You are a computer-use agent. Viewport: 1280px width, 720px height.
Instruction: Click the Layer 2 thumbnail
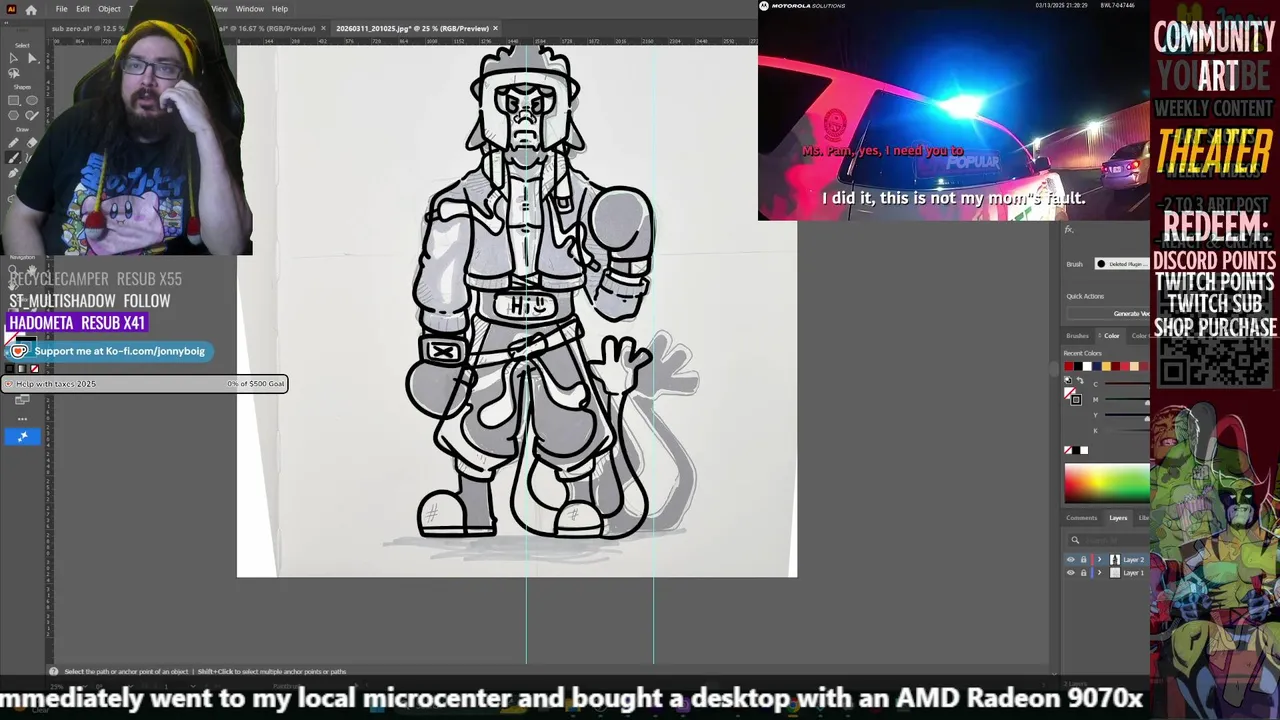[x=1115, y=559]
